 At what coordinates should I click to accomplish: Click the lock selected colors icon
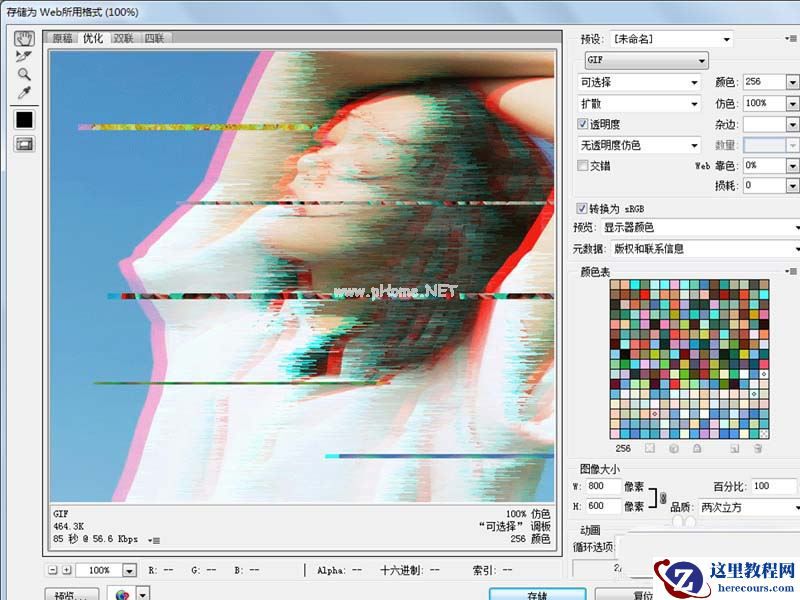697,448
